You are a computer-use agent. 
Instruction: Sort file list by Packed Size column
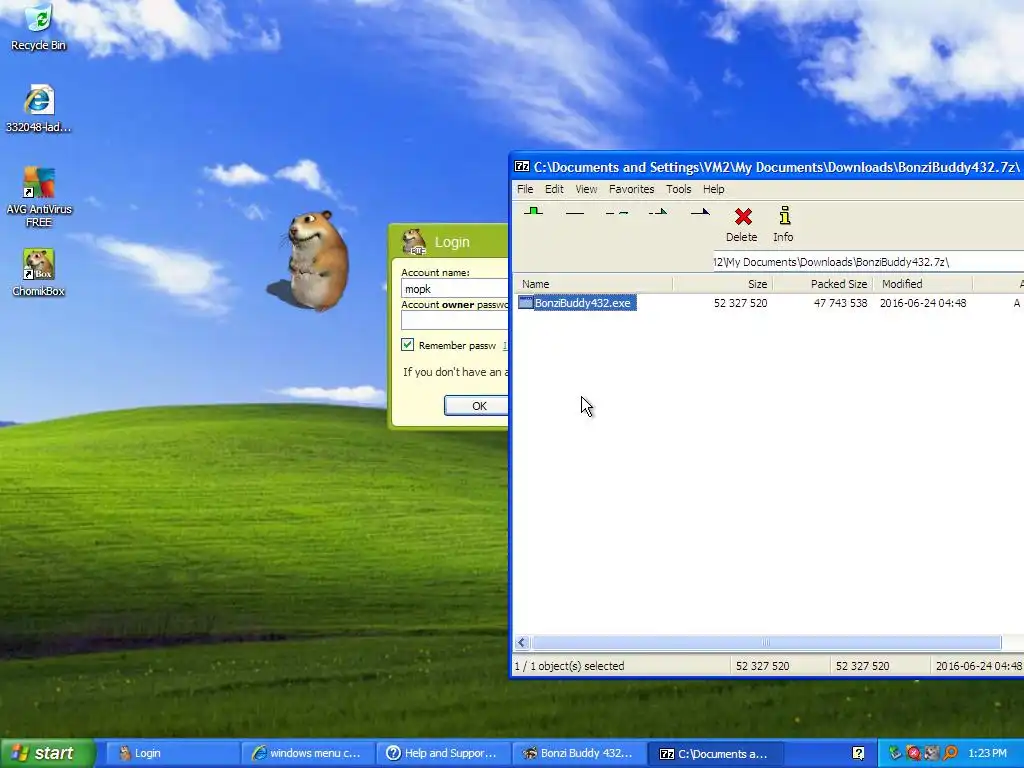click(823, 283)
